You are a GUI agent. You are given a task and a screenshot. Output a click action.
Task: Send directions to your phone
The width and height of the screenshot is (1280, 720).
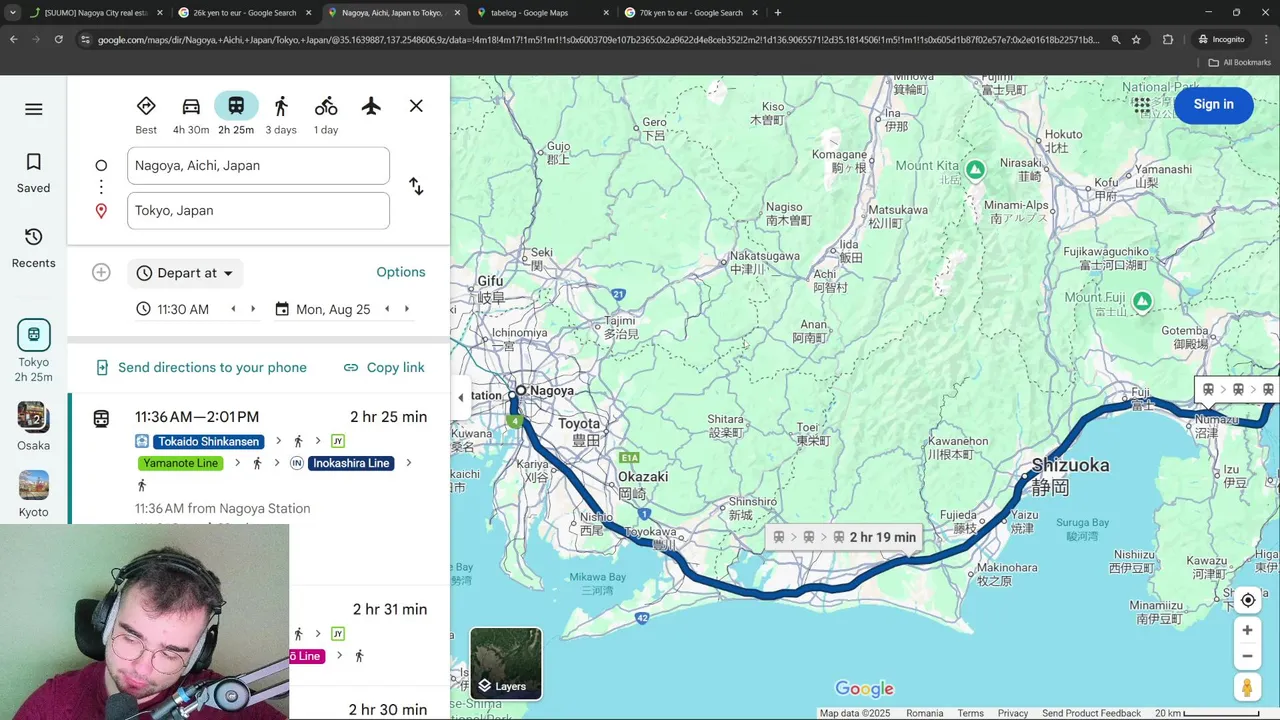pos(201,367)
